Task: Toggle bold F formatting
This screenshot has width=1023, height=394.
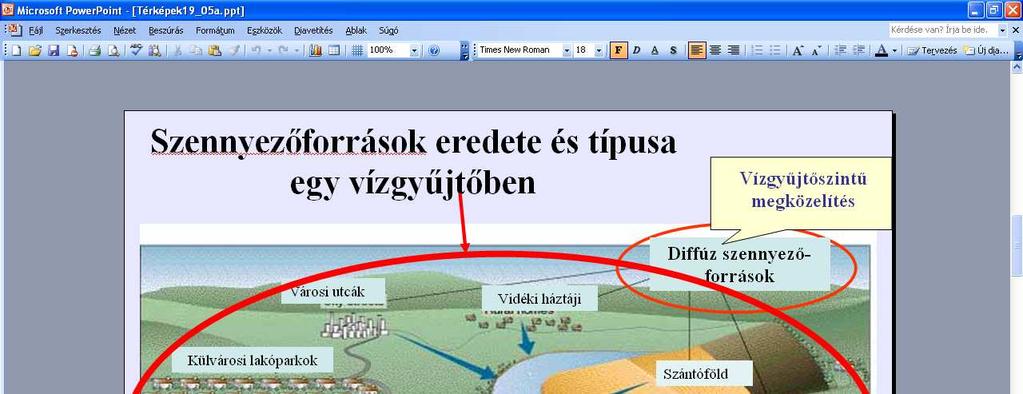Action: tap(618, 50)
